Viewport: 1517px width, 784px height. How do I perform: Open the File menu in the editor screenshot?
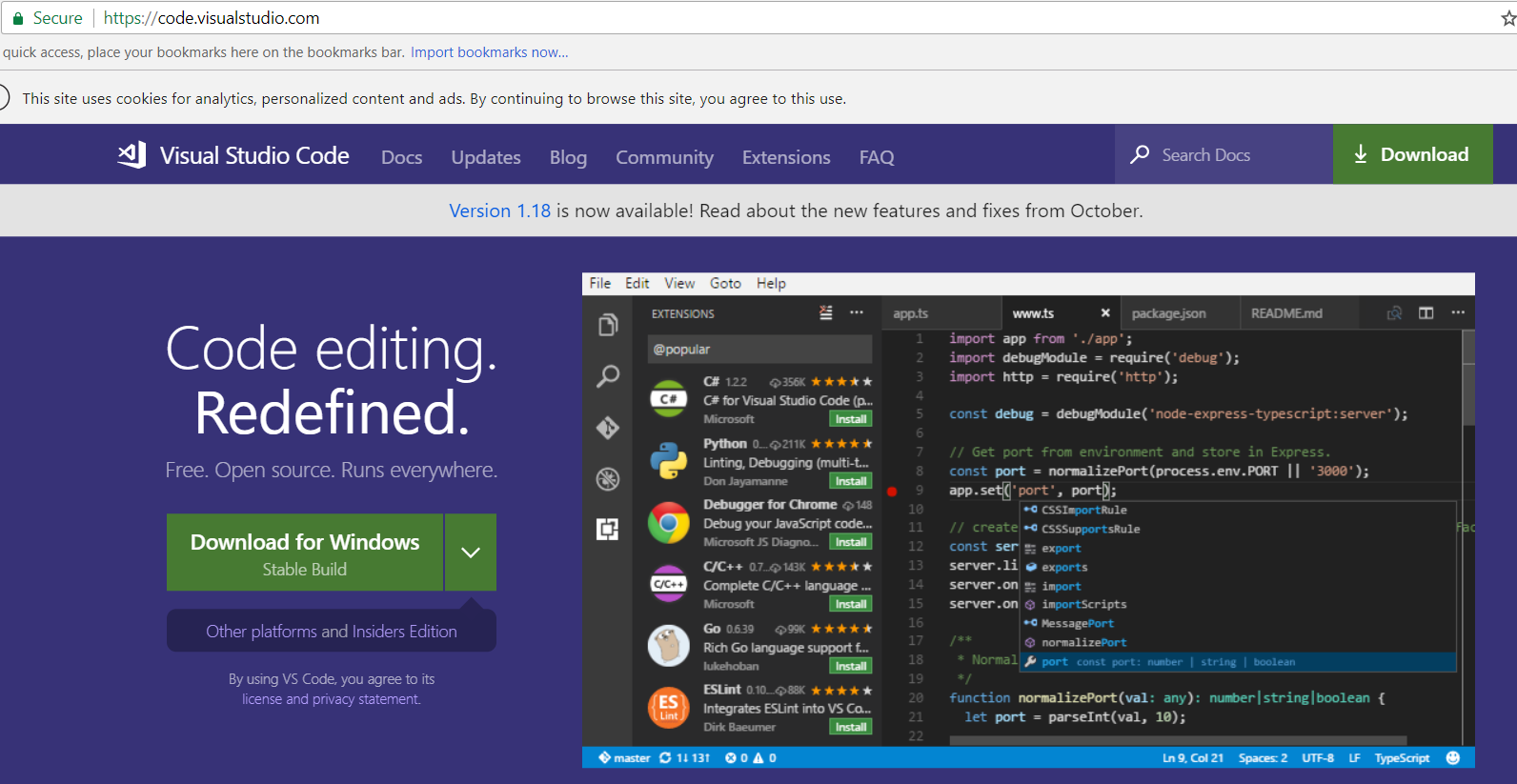pyautogui.click(x=600, y=283)
